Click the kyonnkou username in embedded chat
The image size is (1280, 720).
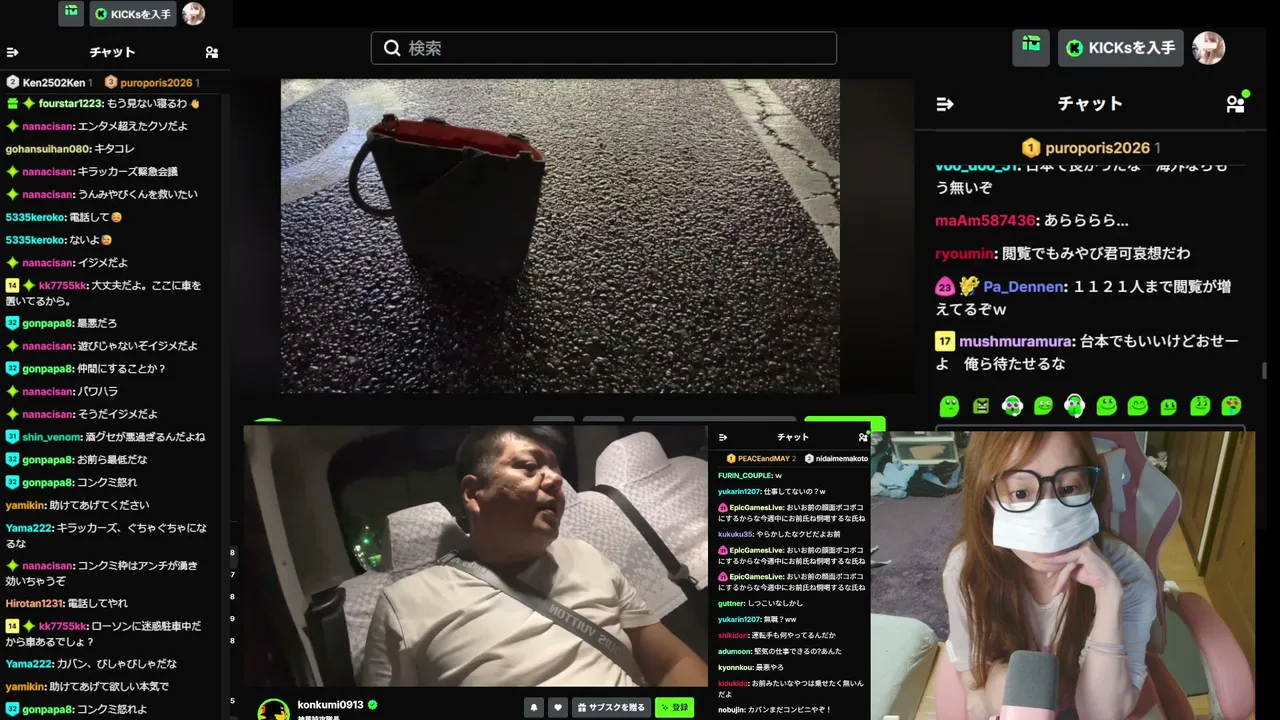point(735,667)
